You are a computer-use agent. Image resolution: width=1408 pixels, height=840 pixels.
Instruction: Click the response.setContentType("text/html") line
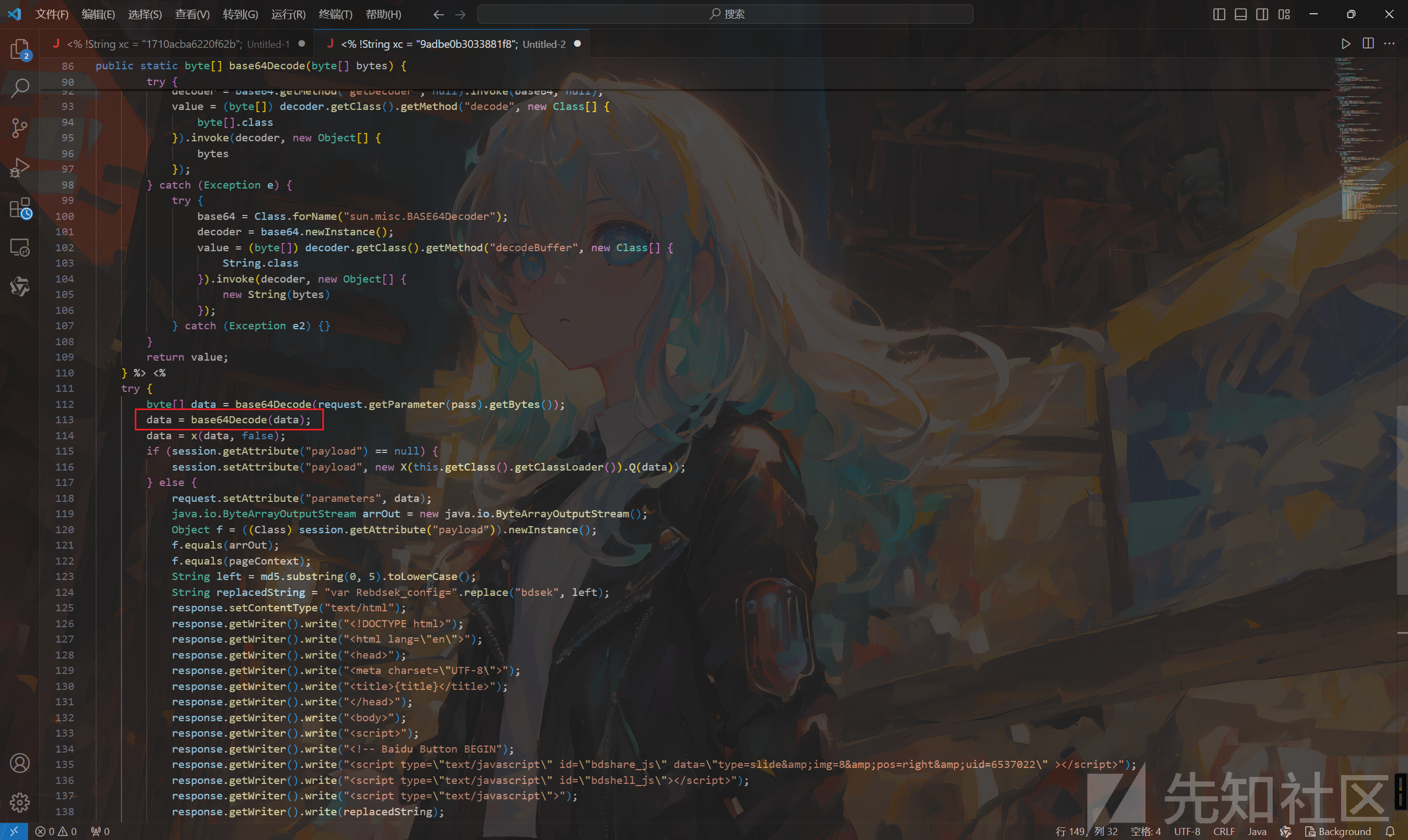click(289, 608)
